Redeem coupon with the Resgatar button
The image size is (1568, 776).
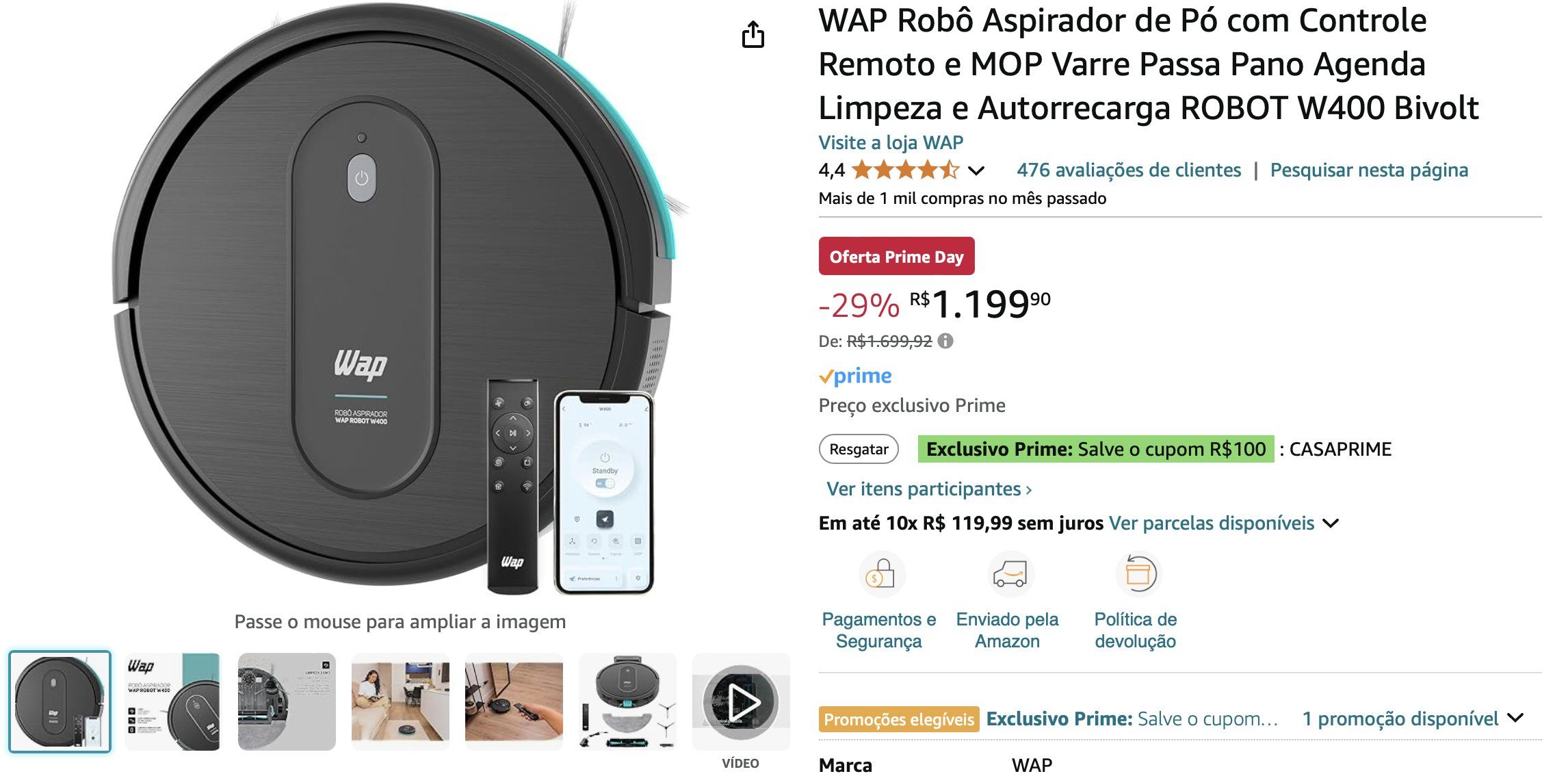tap(859, 449)
